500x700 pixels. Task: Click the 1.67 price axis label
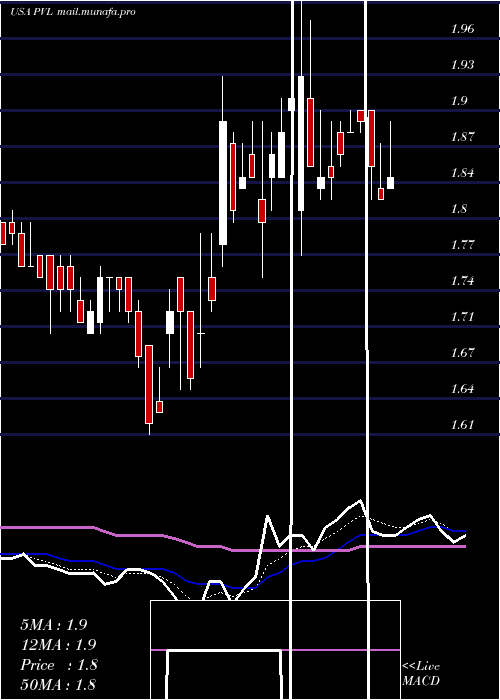tap(462, 353)
